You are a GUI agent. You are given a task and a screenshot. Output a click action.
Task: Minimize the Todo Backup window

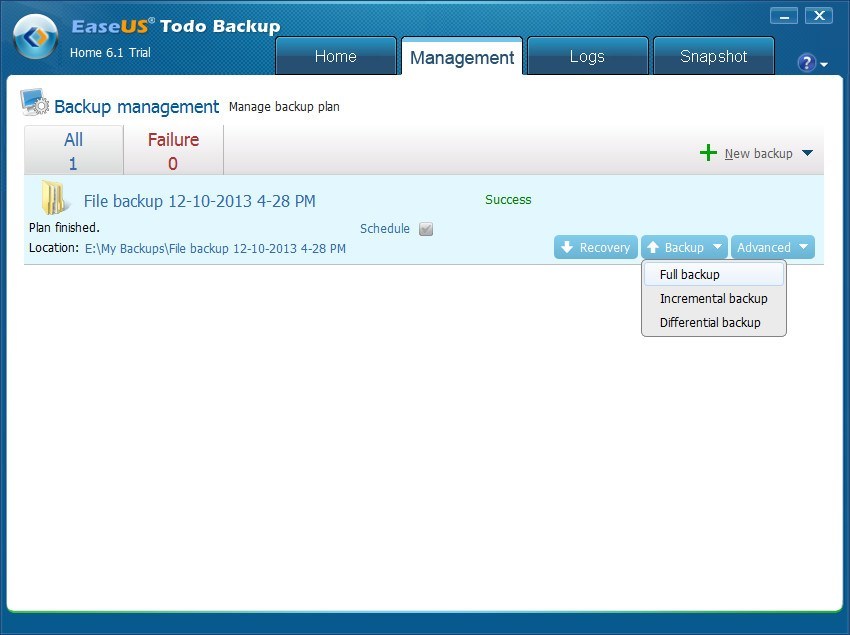pyautogui.click(x=784, y=16)
